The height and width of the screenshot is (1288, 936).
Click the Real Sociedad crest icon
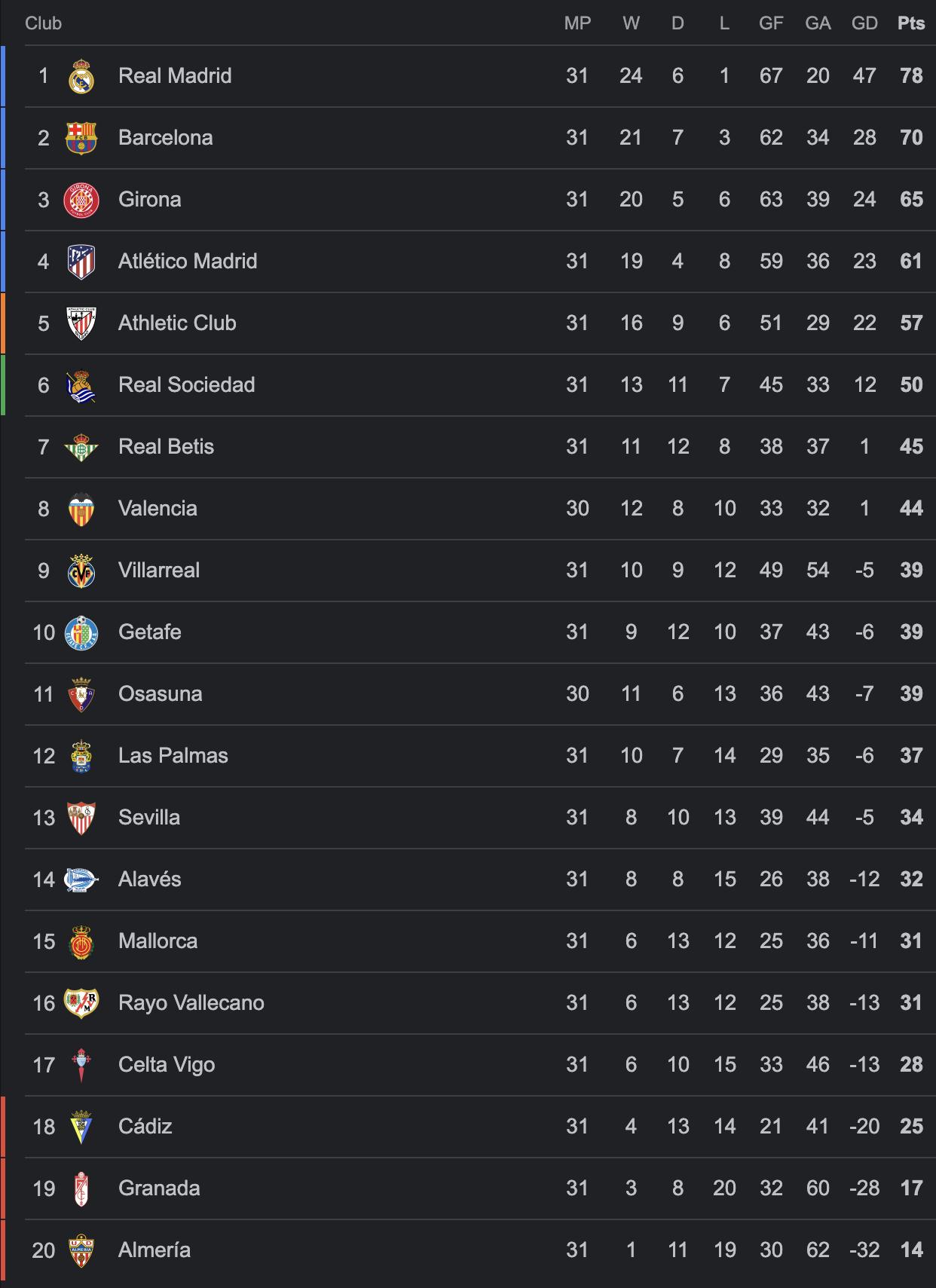coord(81,385)
